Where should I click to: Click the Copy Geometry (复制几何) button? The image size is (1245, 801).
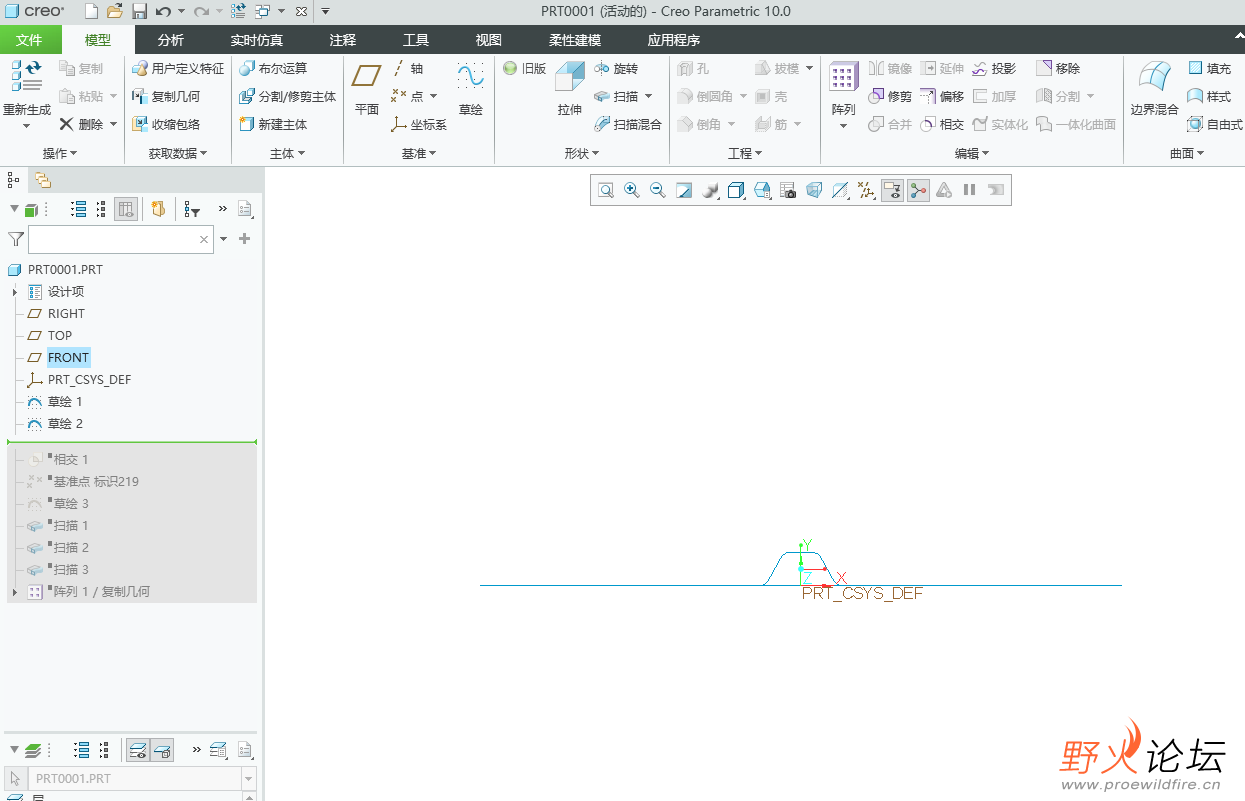point(166,96)
